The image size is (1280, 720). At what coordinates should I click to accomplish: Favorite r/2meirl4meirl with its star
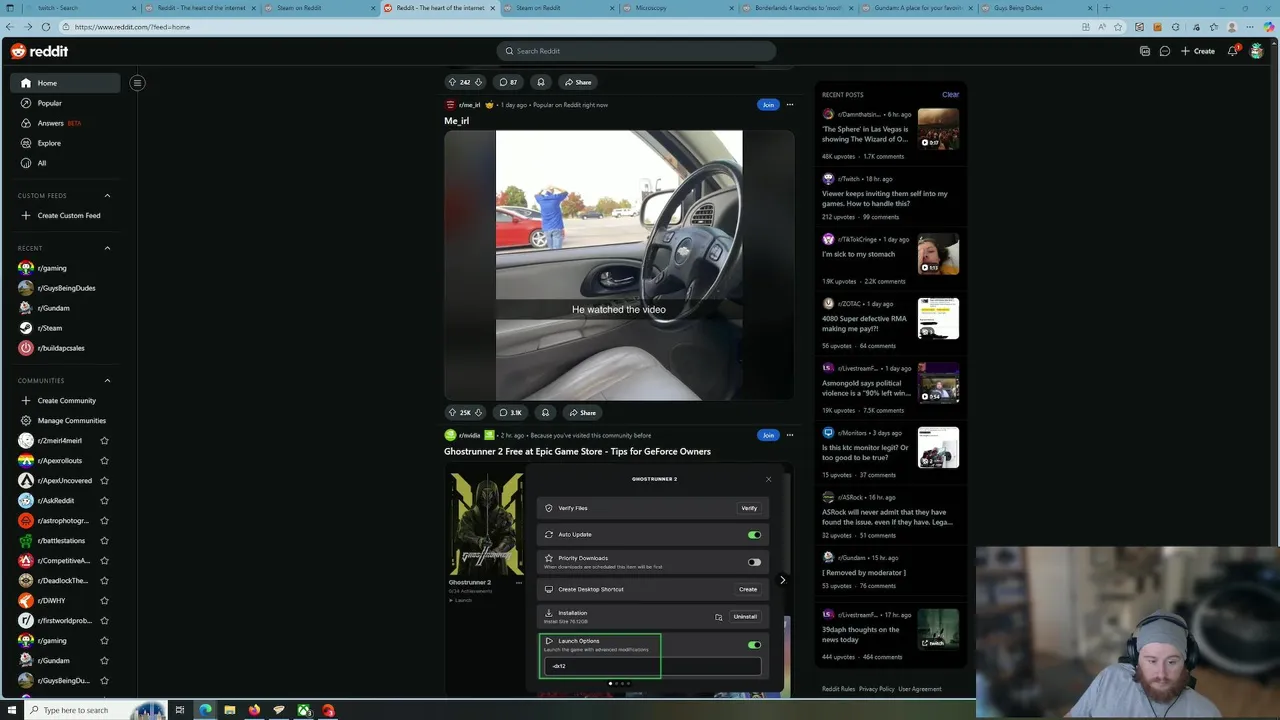[x=104, y=440]
